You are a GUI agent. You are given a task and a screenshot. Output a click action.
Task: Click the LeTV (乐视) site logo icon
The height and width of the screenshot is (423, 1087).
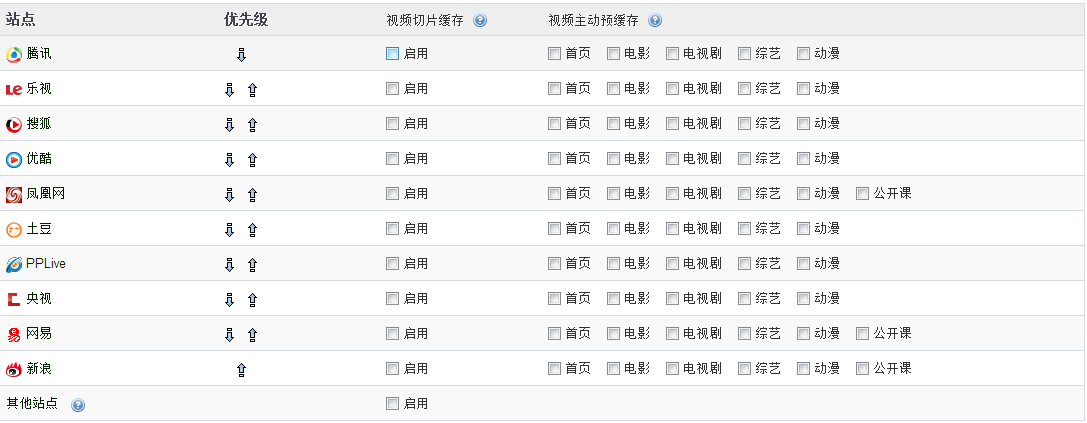click(14, 89)
